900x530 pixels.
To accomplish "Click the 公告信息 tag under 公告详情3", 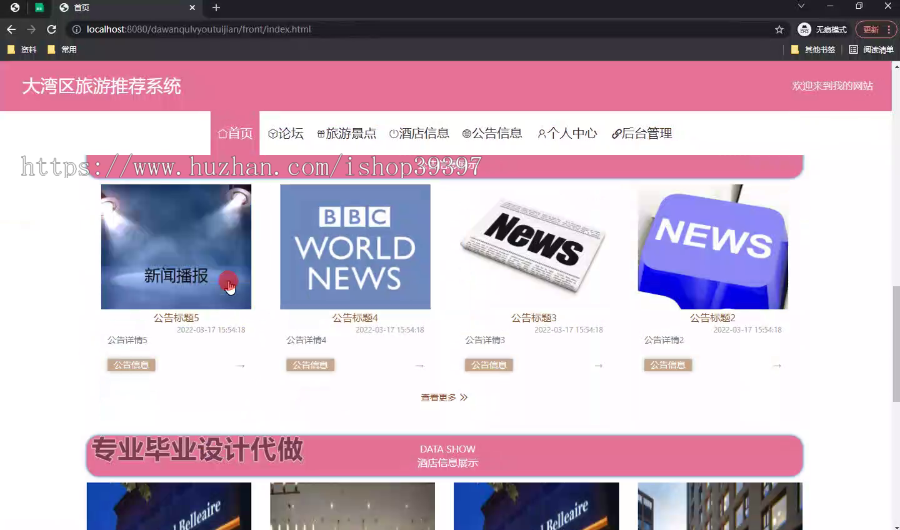I will [x=489, y=365].
